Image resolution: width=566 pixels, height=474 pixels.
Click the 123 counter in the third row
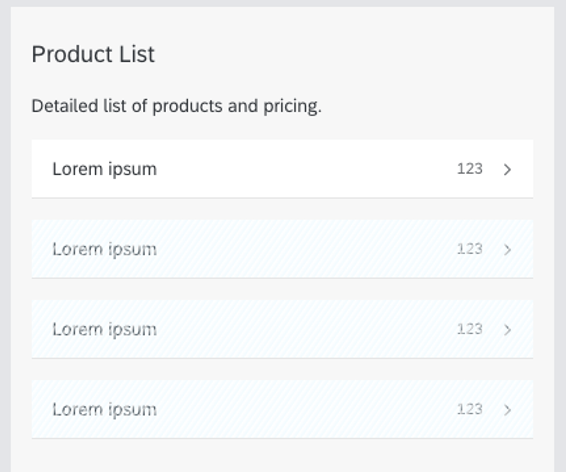[x=470, y=329]
